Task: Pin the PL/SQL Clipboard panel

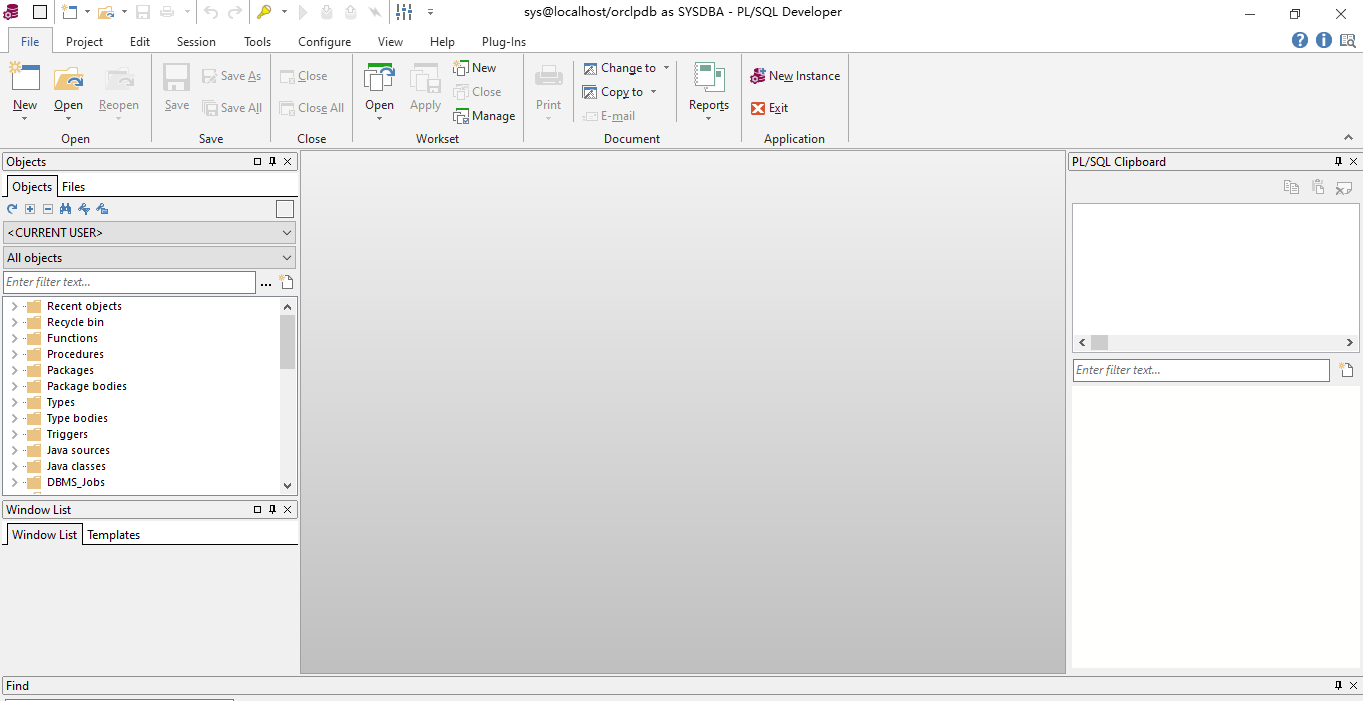Action: pos(1339,161)
